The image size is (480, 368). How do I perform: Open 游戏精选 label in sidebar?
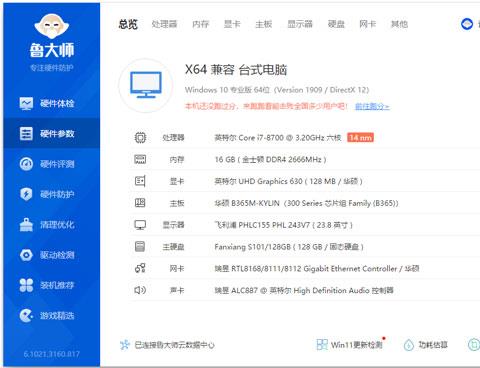pyautogui.click(x=57, y=316)
